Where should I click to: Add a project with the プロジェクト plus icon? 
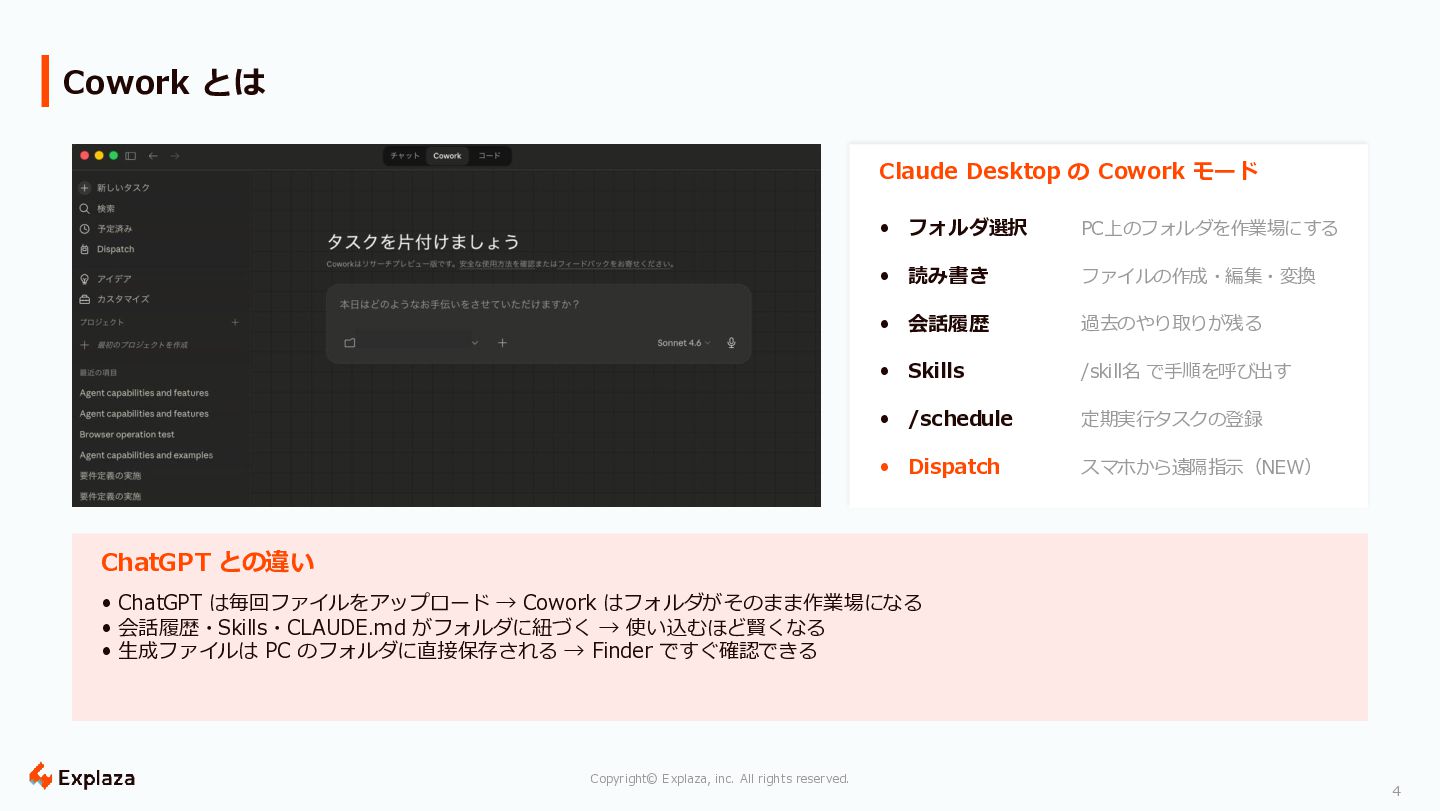coord(235,322)
